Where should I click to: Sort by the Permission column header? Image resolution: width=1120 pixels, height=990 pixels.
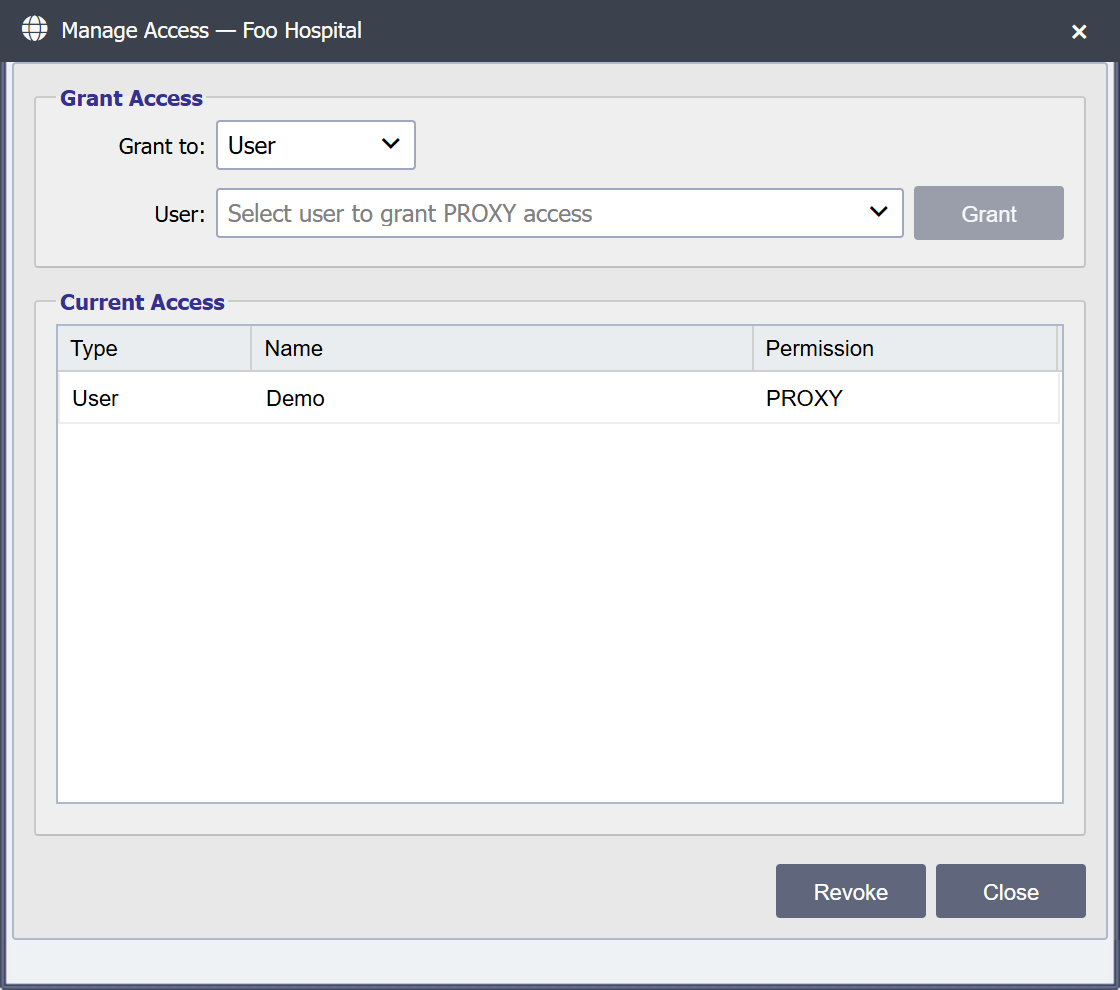[x=905, y=348]
